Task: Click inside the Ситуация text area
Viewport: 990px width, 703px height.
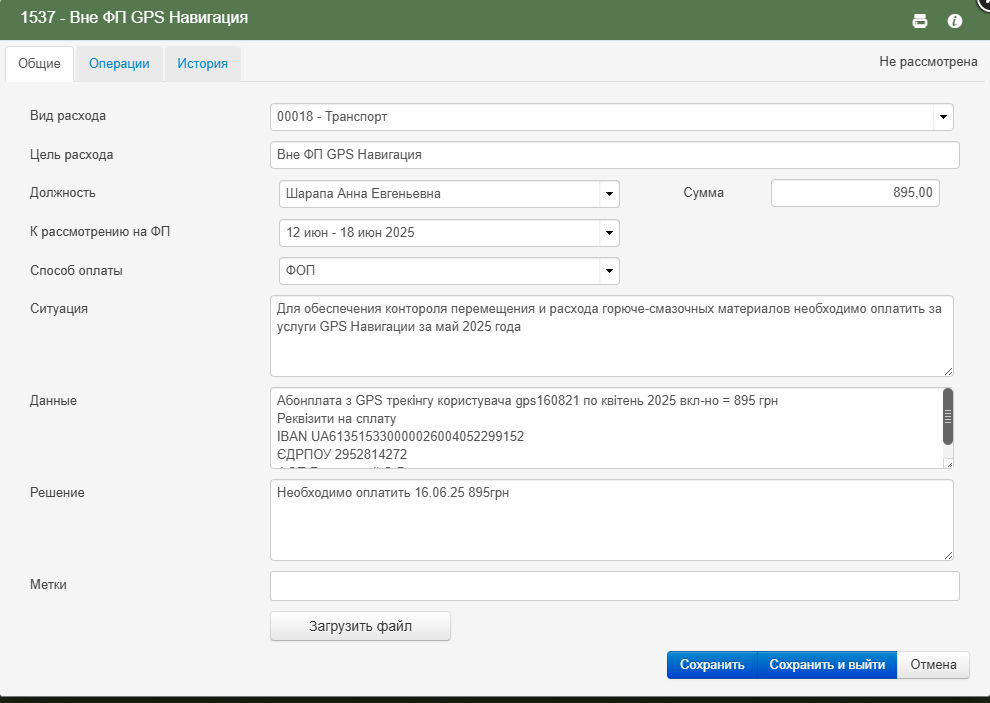Action: coord(611,336)
